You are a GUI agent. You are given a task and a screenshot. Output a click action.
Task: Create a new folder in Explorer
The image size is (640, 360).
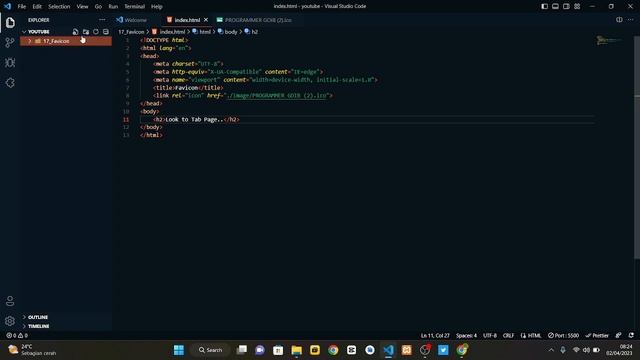point(86,31)
